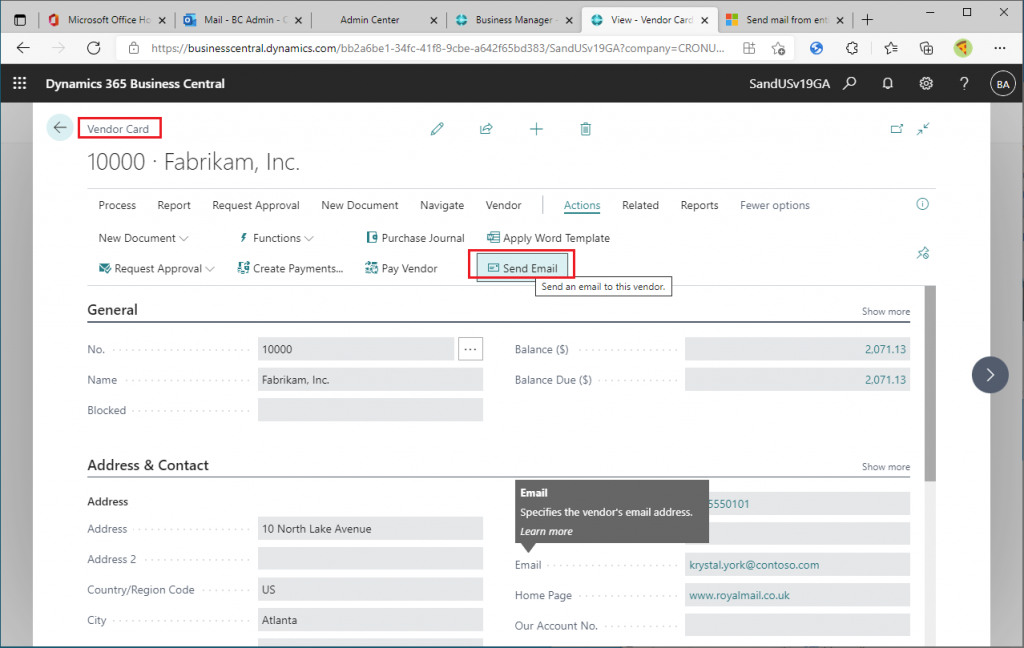
Task: Open the Process menu
Action: point(117,205)
